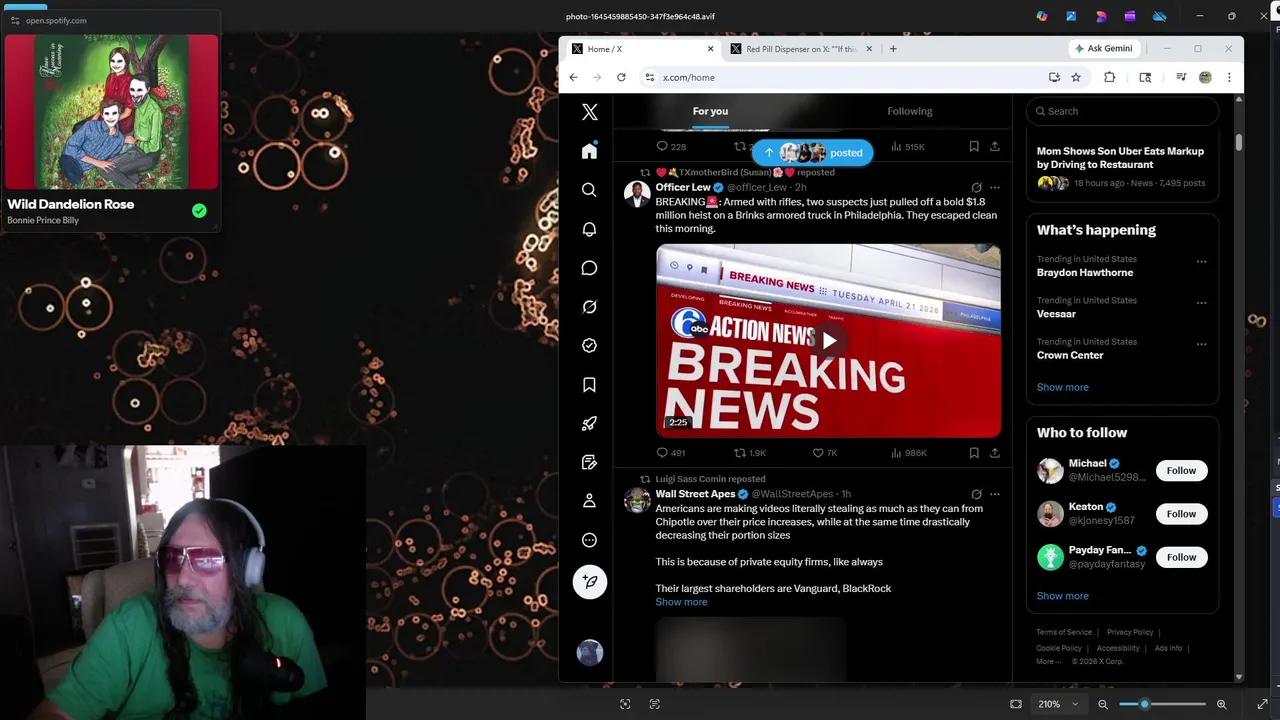Image resolution: width=1280 pixels, height=720 pixels.
Task: Play the Action News breaking news video
Action: click(x=829, y=340)
